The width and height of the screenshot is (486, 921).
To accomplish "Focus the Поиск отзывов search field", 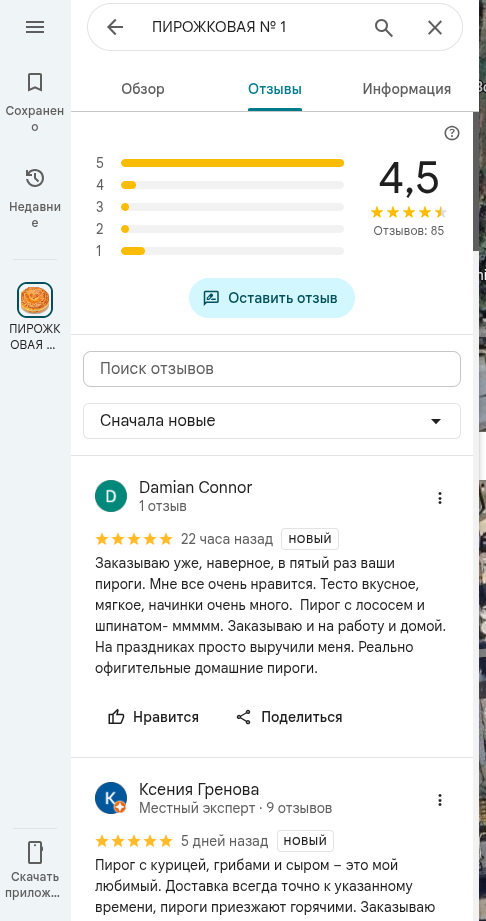I will point(272,369).
